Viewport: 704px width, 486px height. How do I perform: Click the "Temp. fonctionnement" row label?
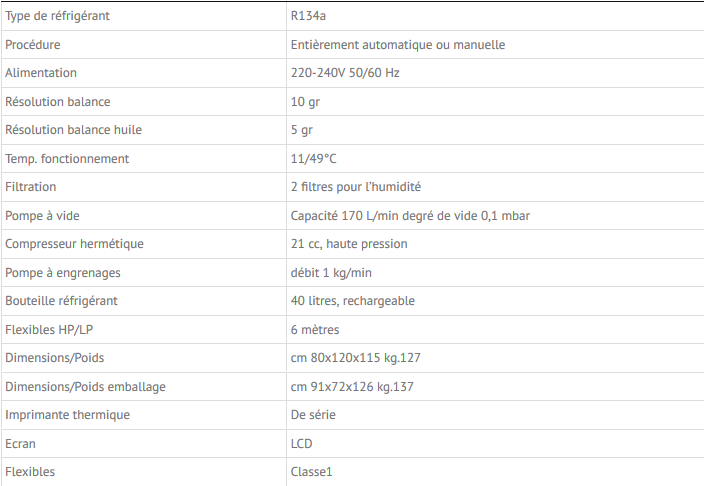67,158
